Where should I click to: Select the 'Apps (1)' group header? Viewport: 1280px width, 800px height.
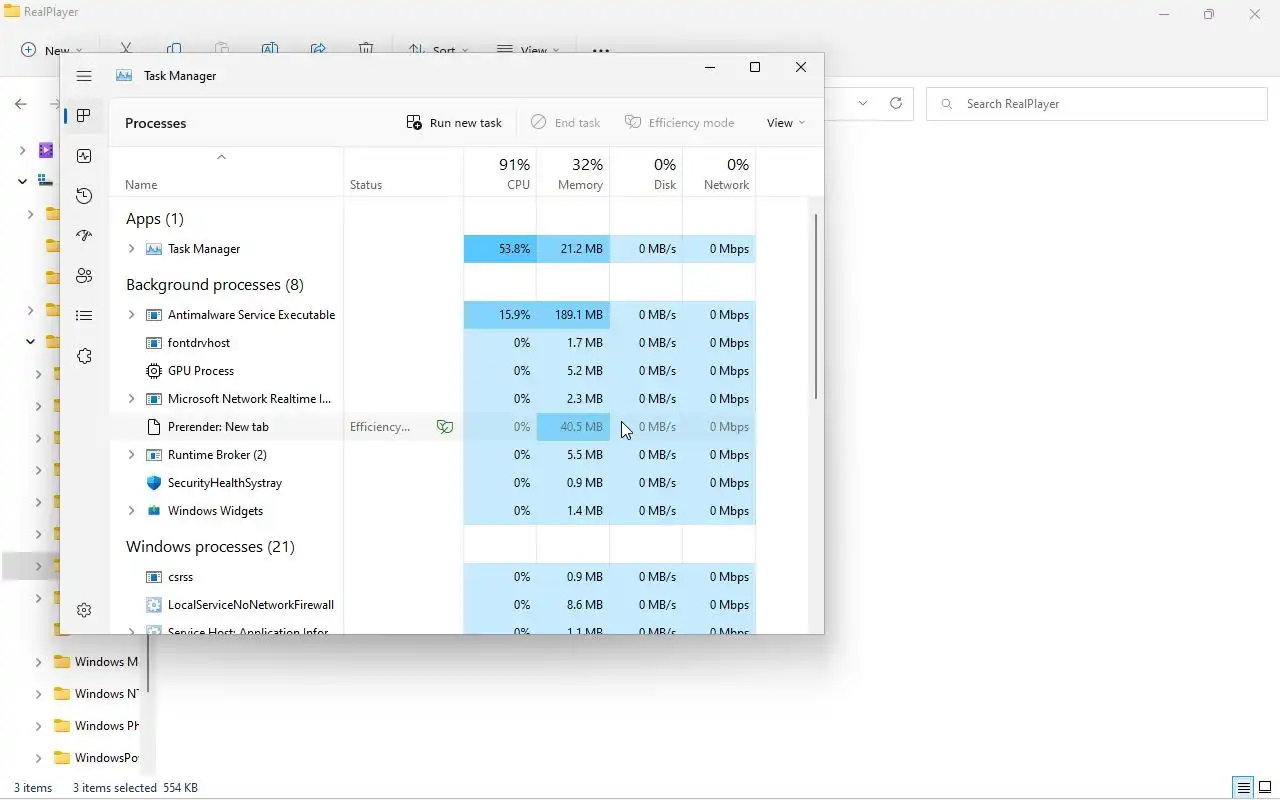(x=154, y=219)
